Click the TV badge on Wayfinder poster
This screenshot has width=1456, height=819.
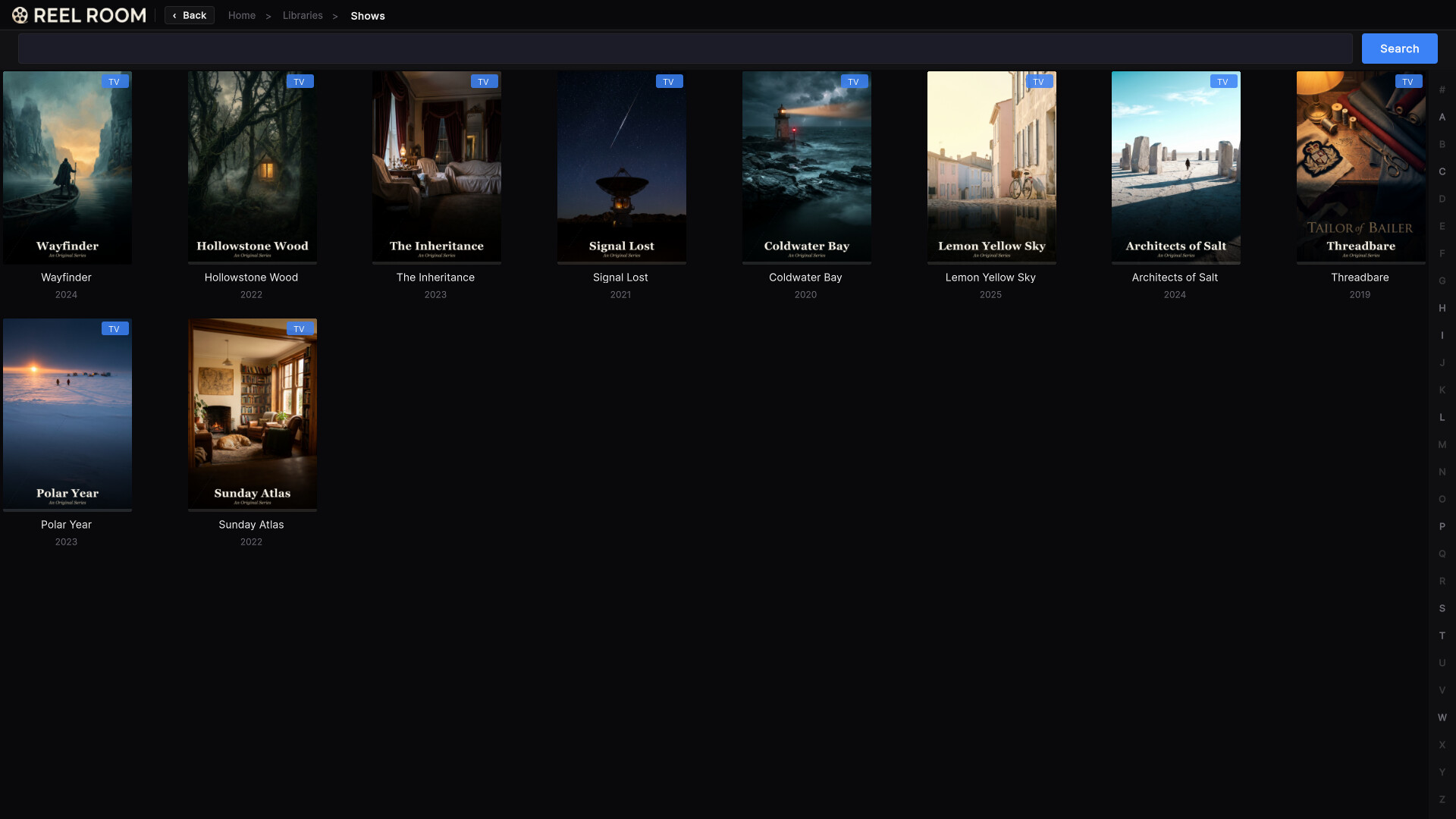115,81
